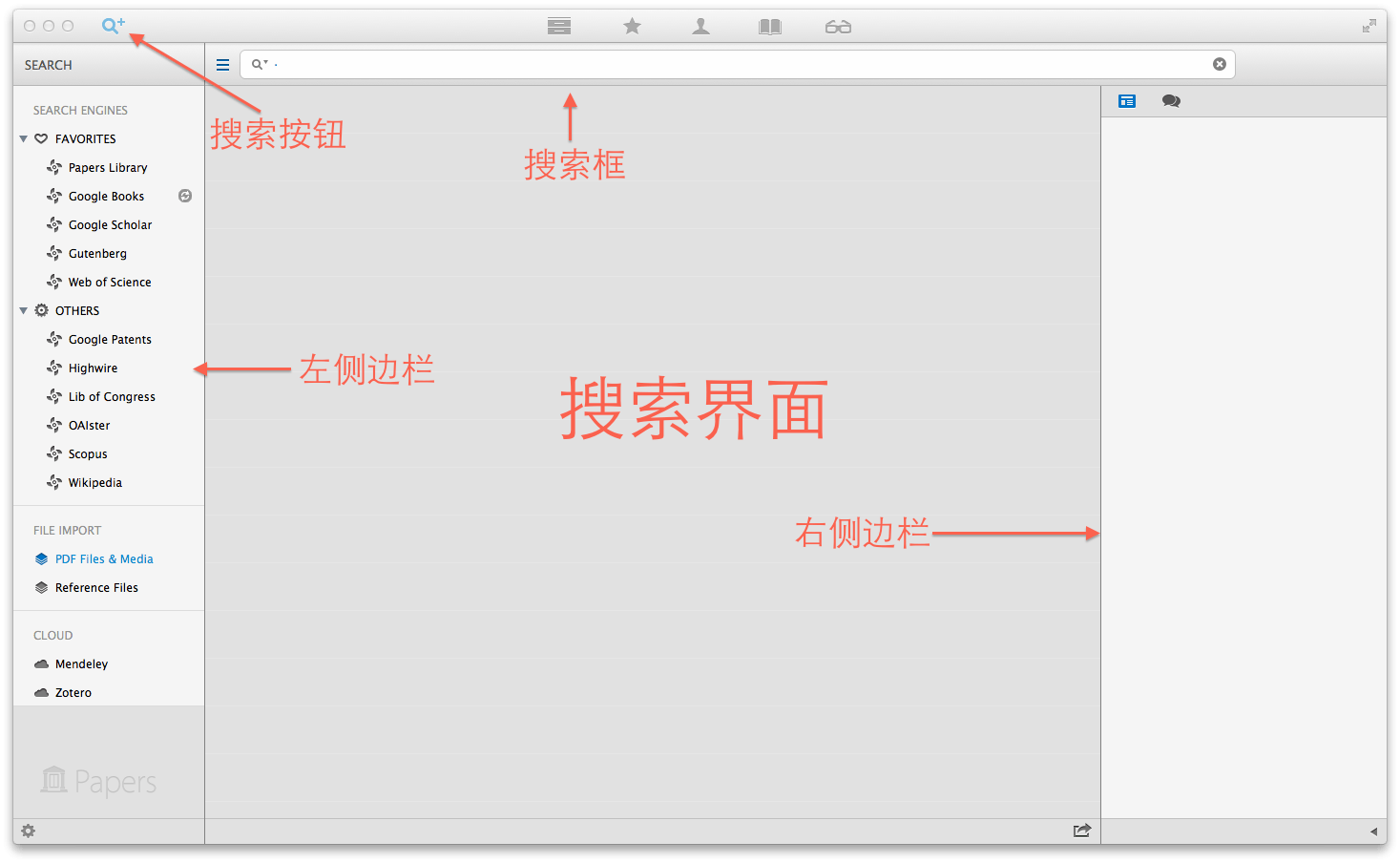Open Reference Files import
The height and width of the screenshot is (863, 1400).
[96, 588]
